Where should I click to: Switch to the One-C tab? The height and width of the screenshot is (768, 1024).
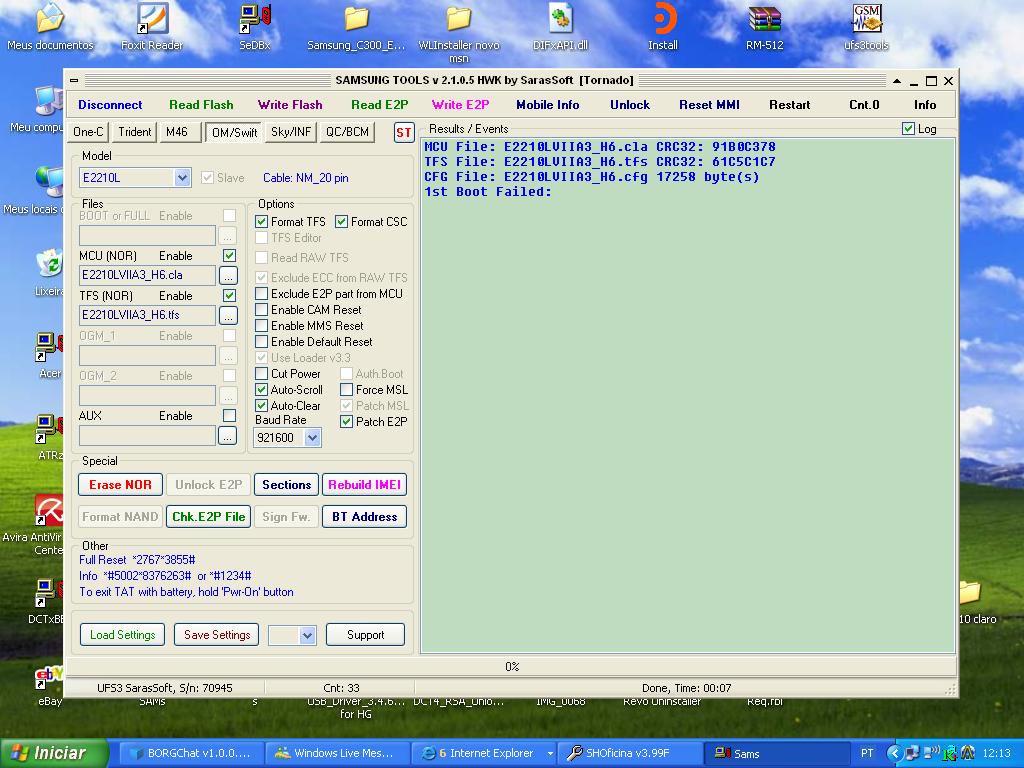point(88,132)
